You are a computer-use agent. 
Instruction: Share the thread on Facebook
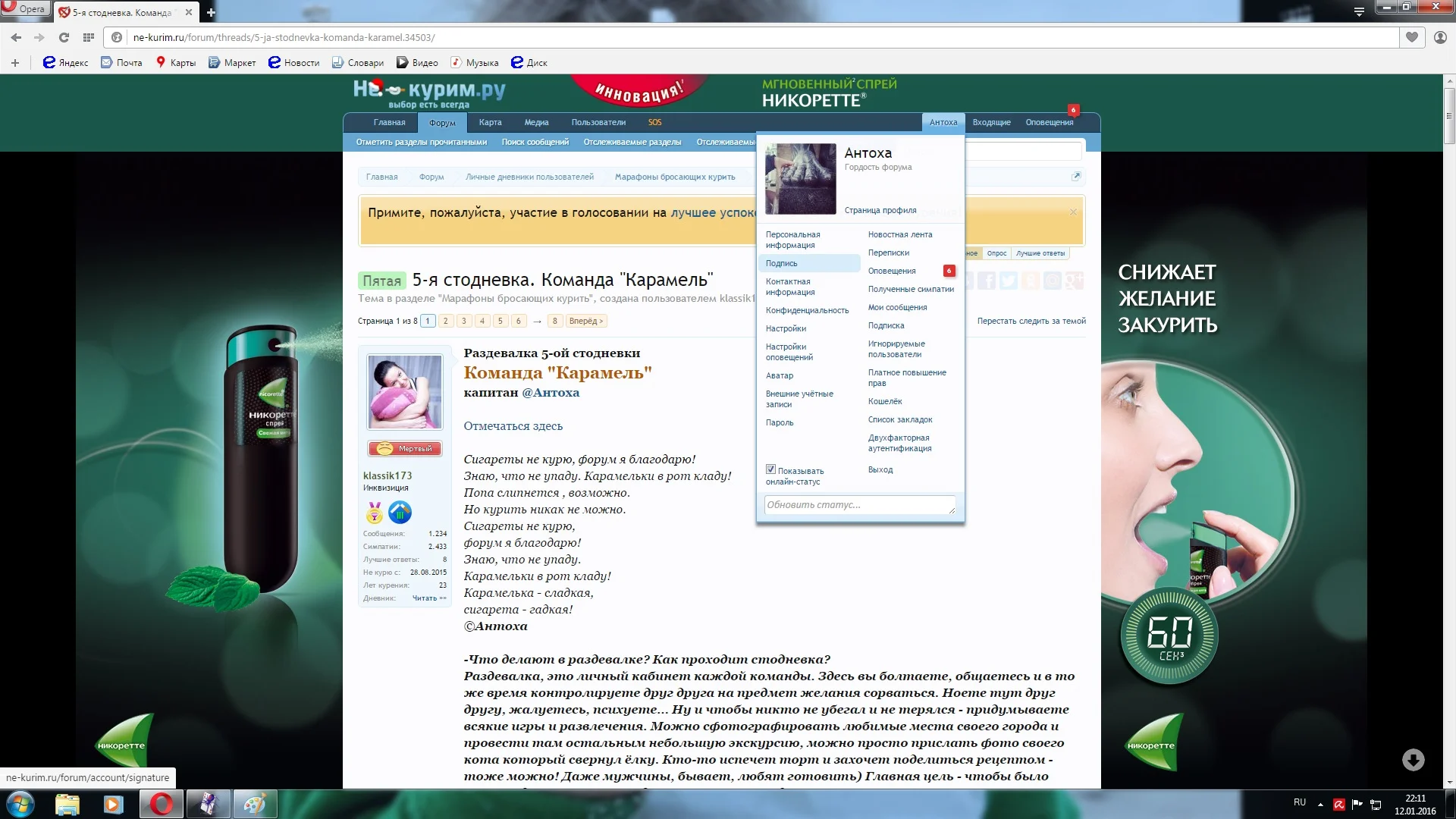coord(987,281)
